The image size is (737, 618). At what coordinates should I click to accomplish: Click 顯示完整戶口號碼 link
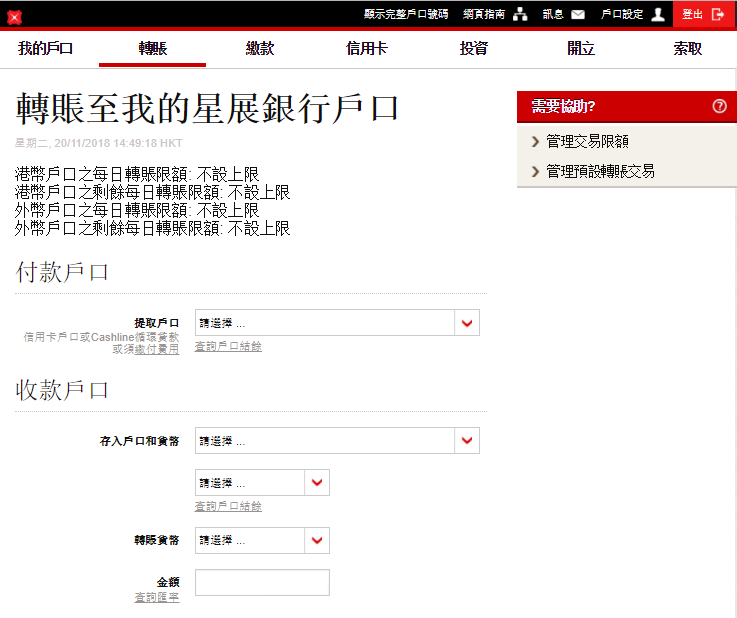tap(406, 15)
